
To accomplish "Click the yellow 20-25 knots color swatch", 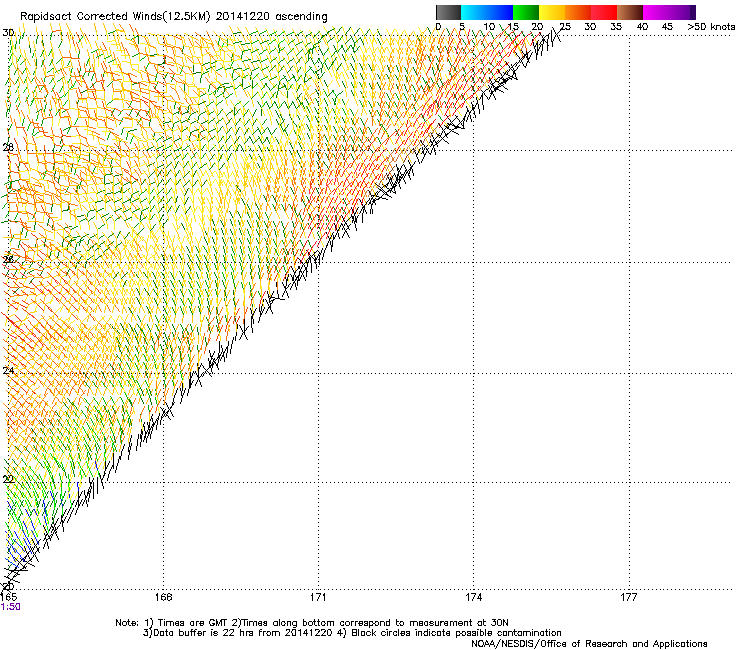I will pos(552,12).
